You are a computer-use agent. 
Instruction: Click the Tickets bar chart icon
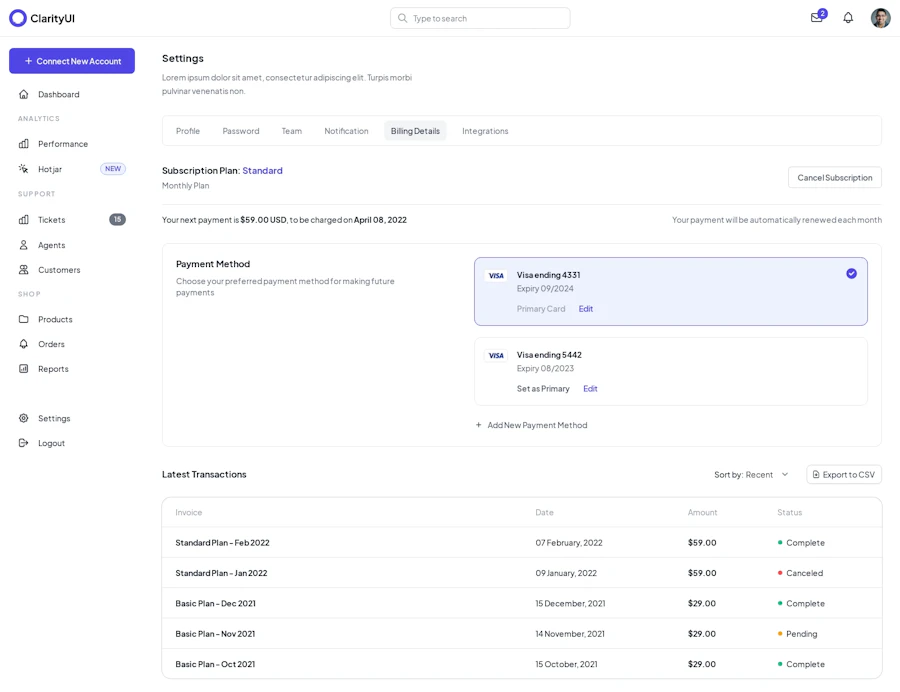pyautogui.click(x=24, y=219)
